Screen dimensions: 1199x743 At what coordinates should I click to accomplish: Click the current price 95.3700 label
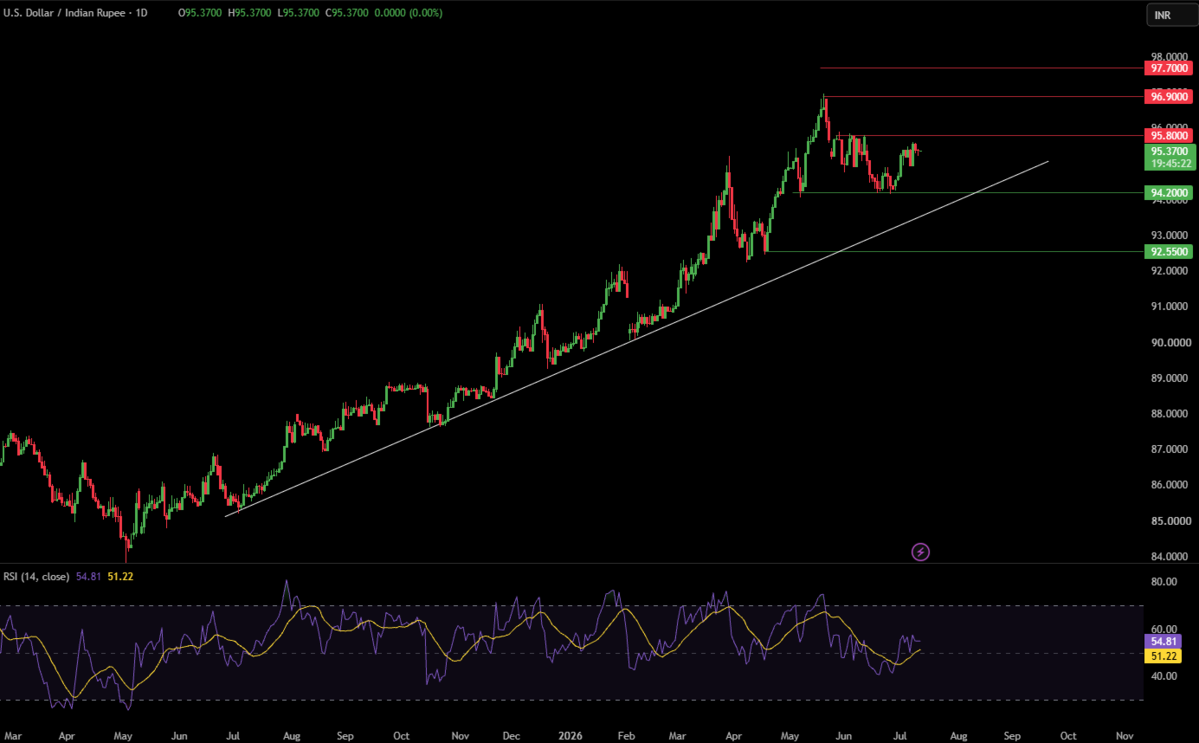pos(1170,151)
